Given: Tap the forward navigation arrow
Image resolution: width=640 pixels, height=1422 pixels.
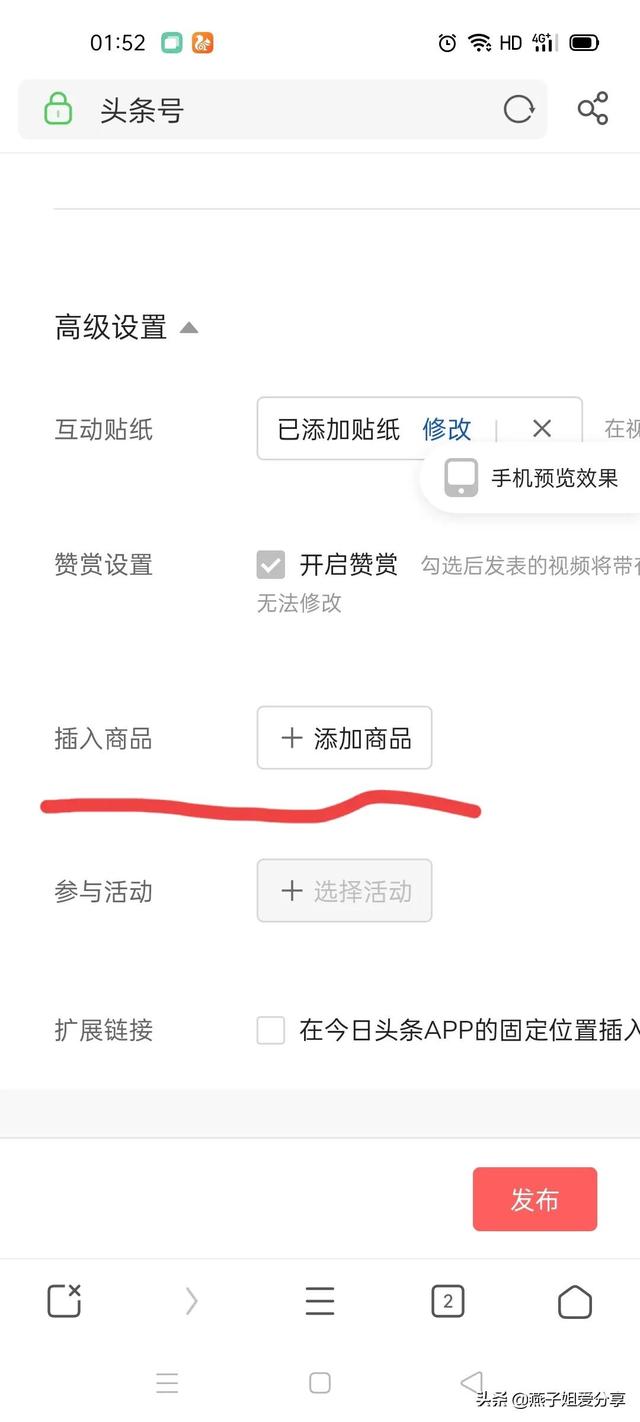Looking at the screenshot, I should tap(191, 1301).
